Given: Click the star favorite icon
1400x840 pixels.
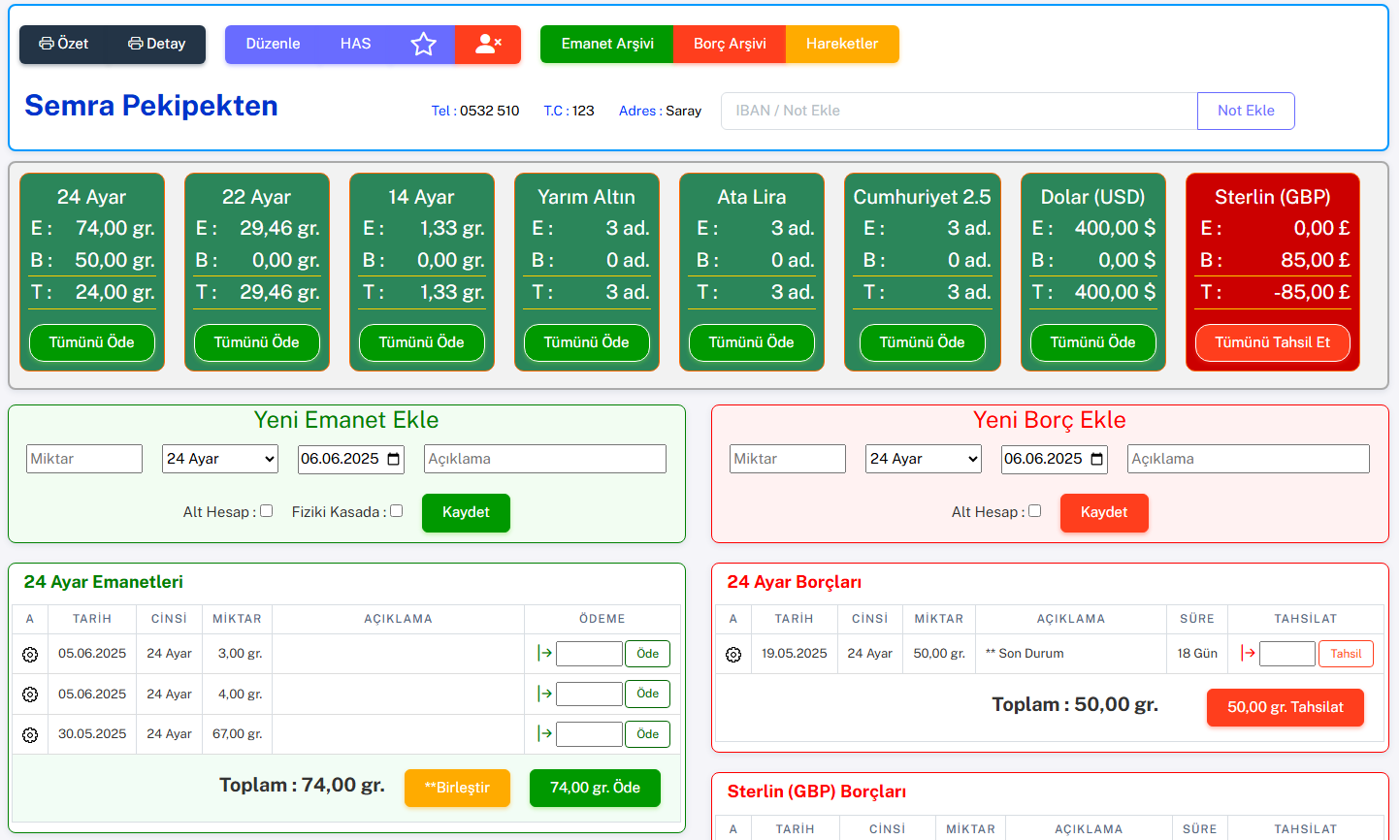Looking at the screenshot, I should pos(423,44).
